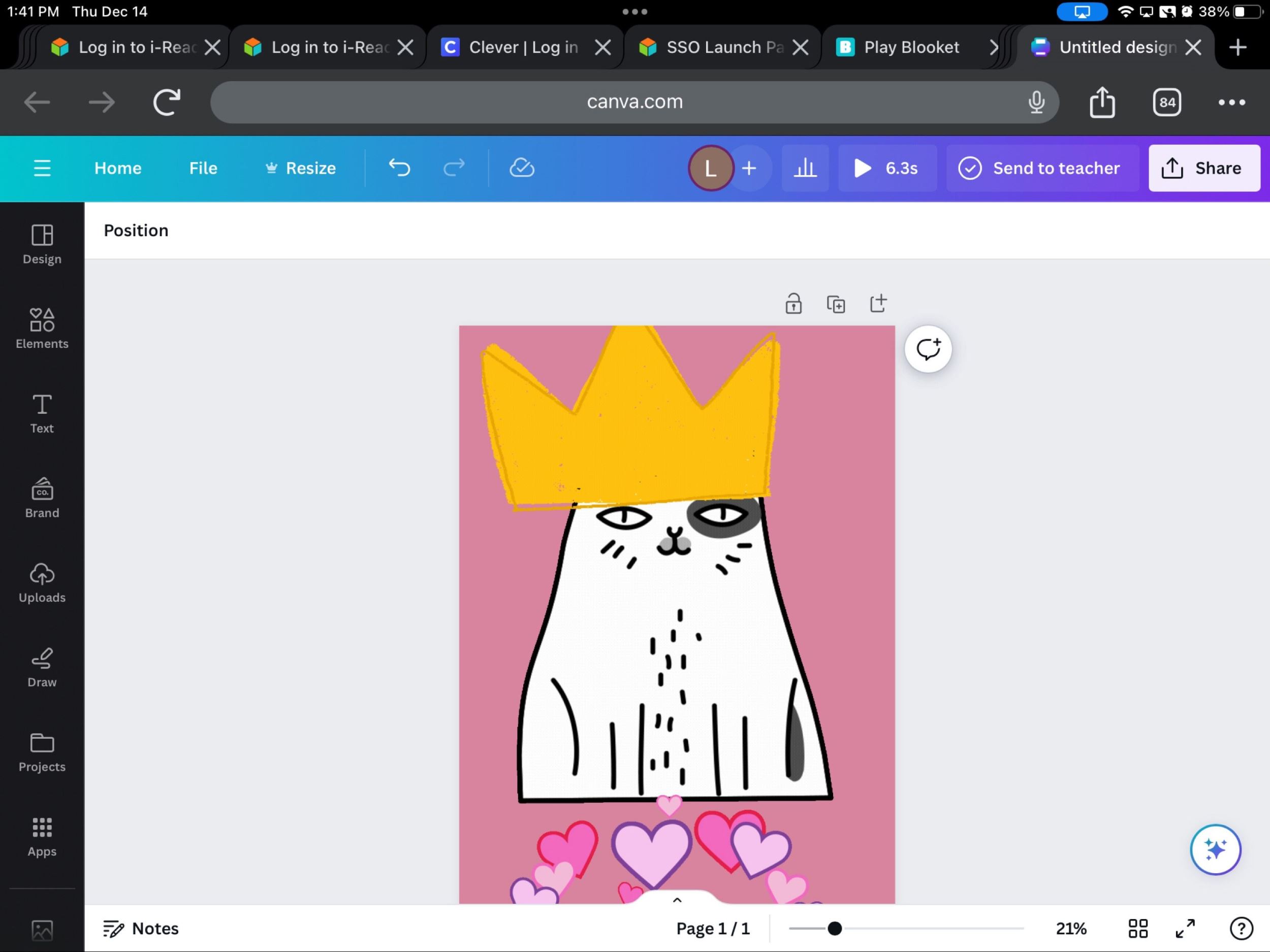The width and height of the screenshot is (1270, 952).
Task: Open the Elements panel
Action: [x=42, y=328]
